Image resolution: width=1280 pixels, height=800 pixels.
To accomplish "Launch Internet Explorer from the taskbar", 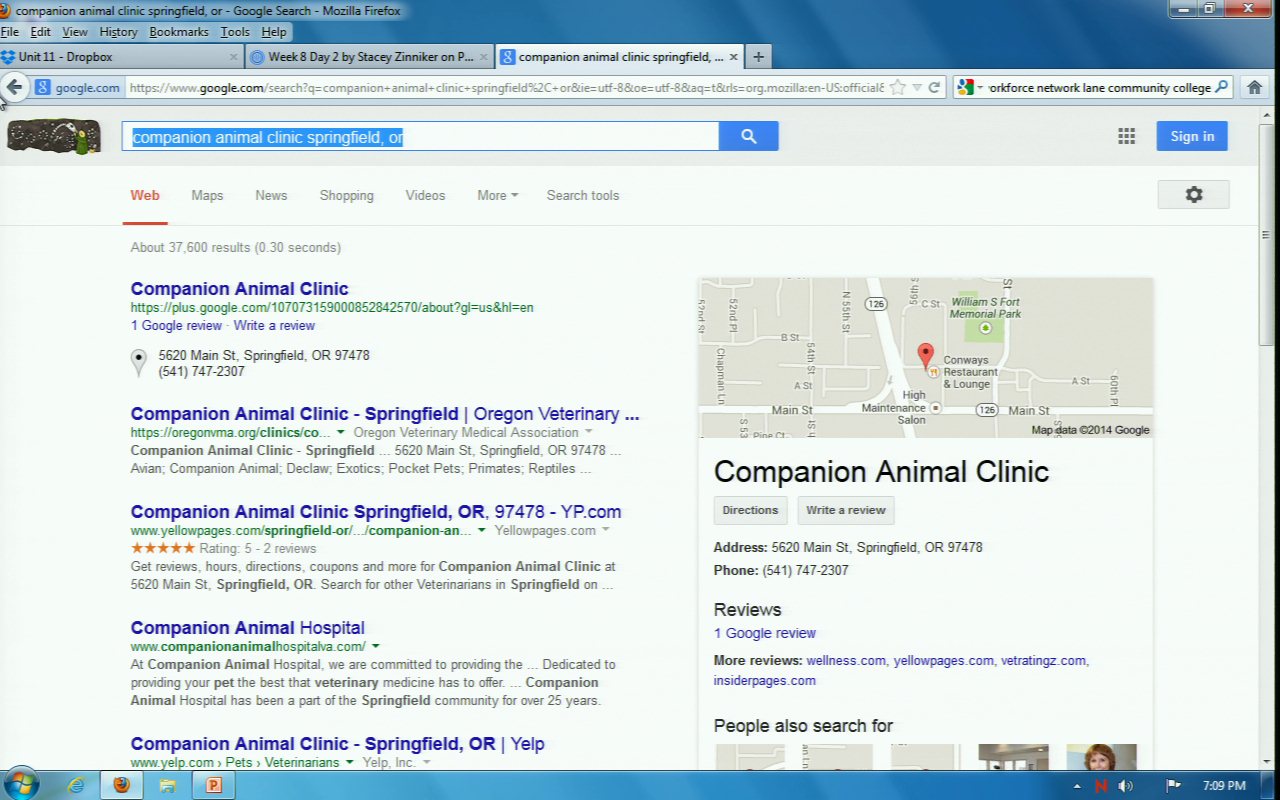I will click(x=75, y=785).
